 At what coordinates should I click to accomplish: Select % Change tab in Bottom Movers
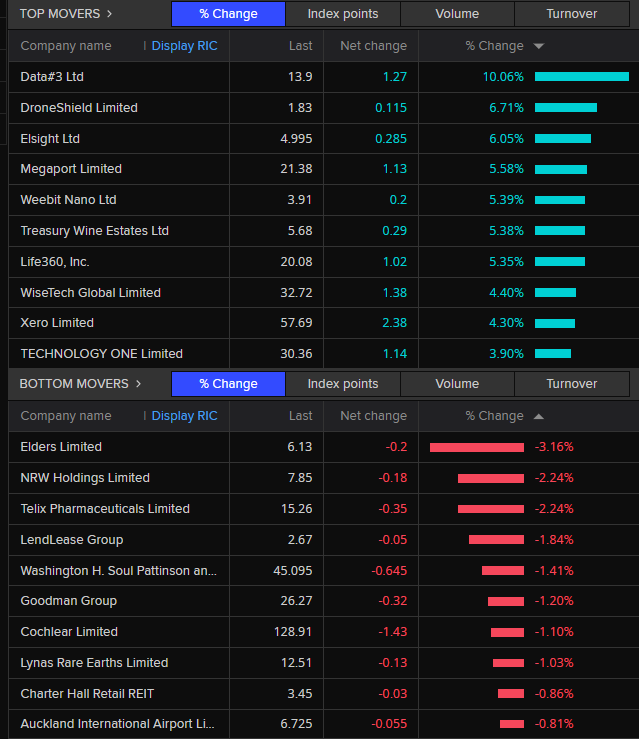[x=229, y=384]
